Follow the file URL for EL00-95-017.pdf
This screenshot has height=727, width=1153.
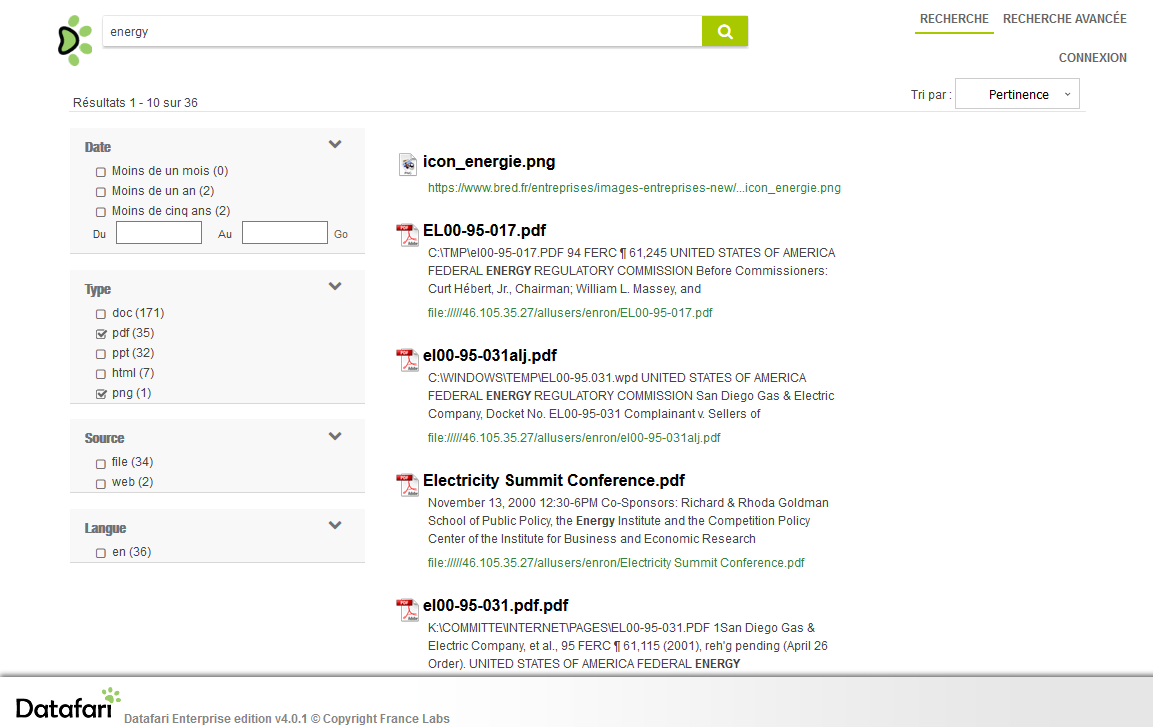point(570,313)
